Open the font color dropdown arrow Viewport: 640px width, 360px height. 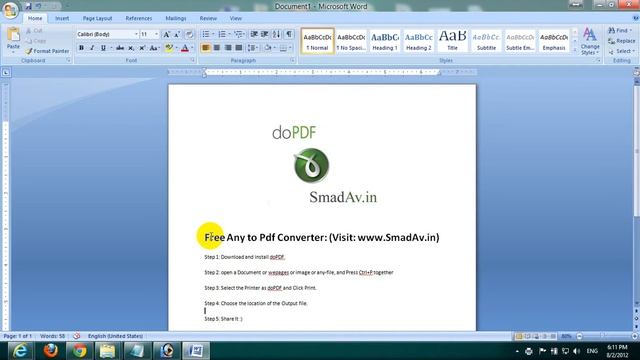[192, 48]
